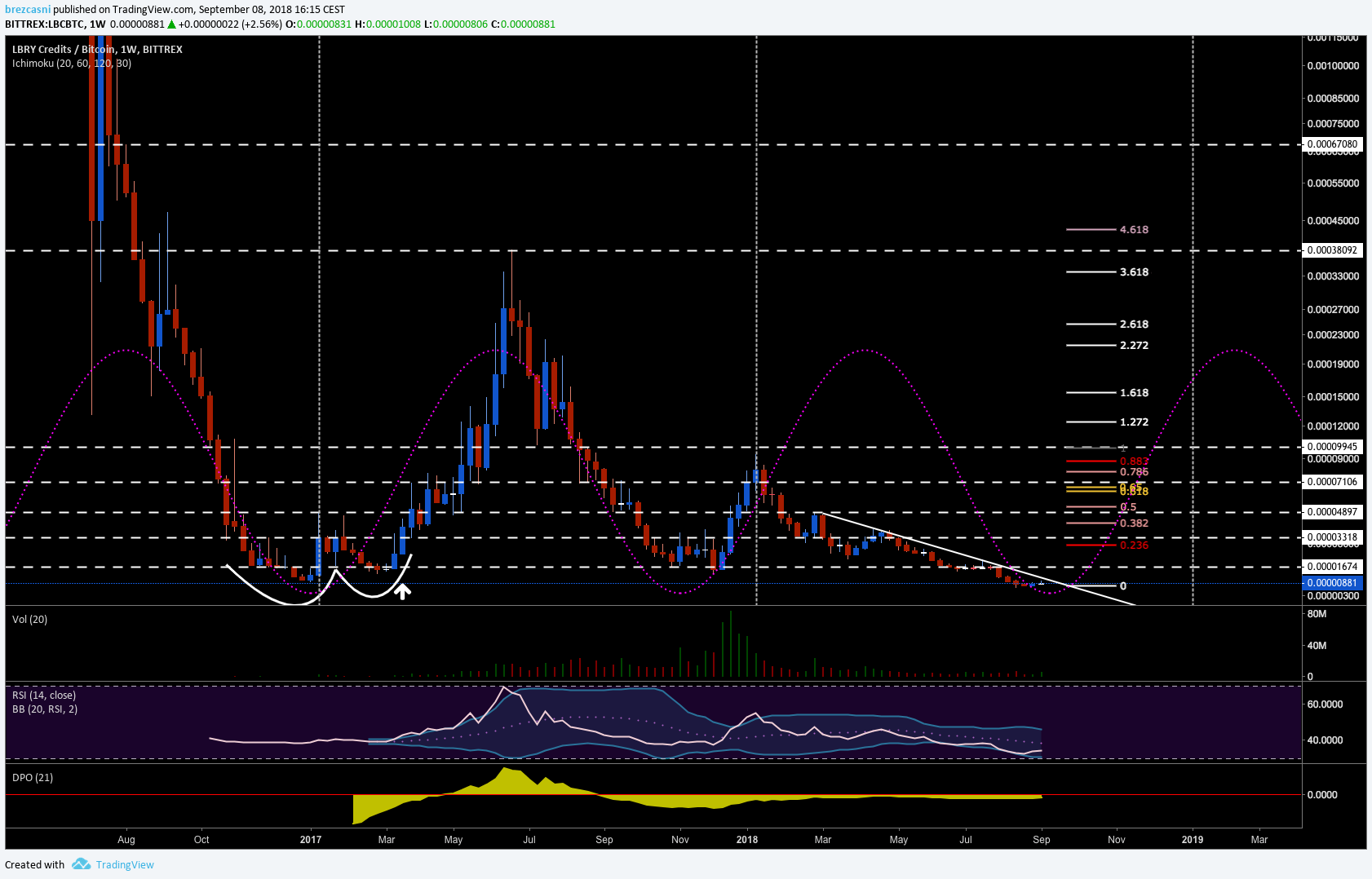Click the 0.00004897 price label

click(1333, 512)
